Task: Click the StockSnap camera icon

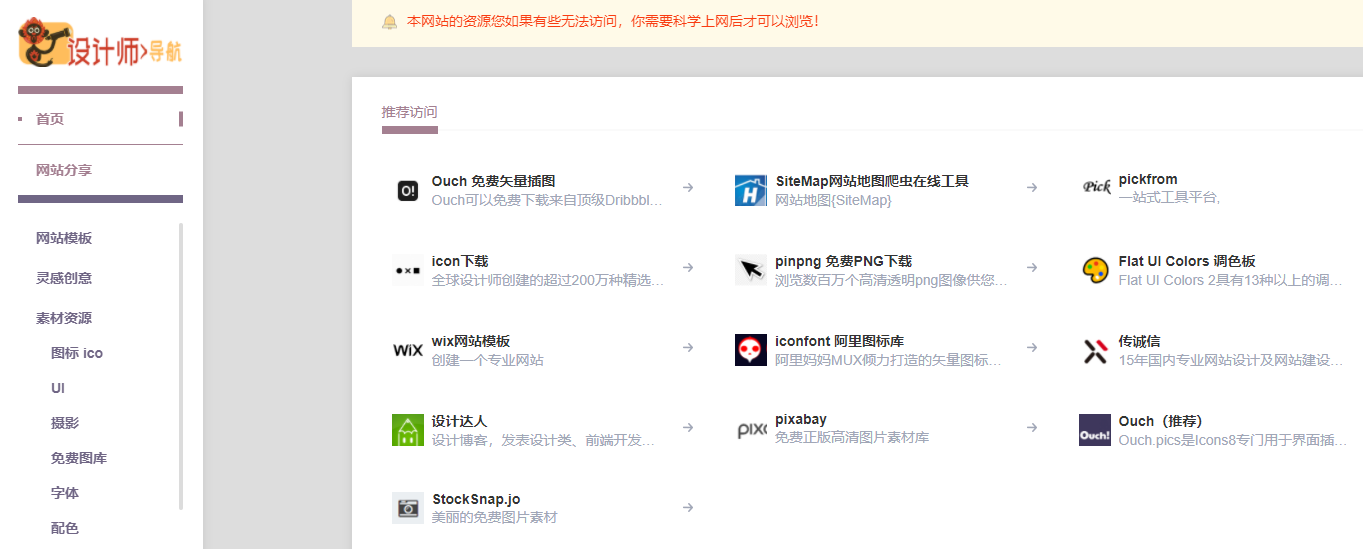Action: coord(407,508)
